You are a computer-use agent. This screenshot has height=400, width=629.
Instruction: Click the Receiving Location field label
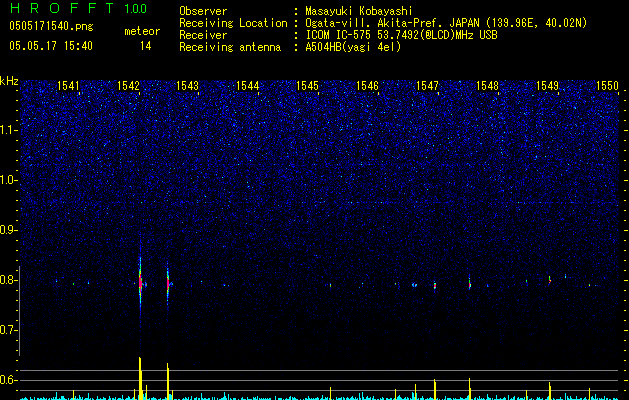233,23
